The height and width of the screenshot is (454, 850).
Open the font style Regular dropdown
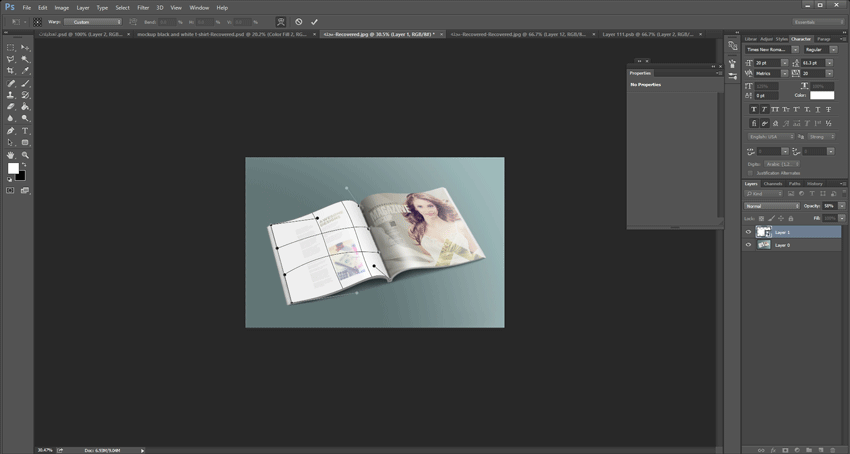pos(834,49)
